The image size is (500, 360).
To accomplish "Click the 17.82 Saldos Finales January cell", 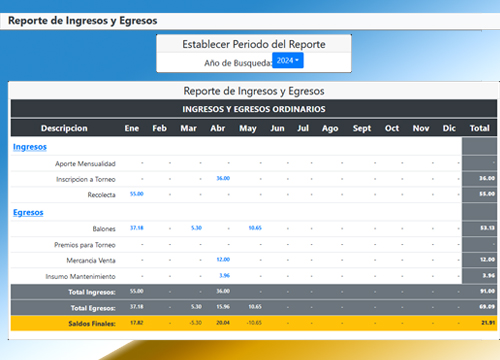I will point(137,323).
